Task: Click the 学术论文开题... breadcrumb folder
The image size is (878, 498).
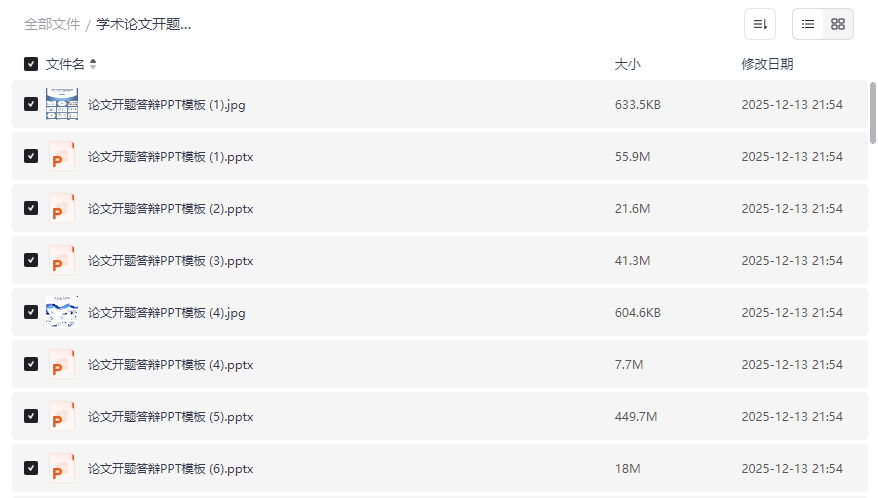Action: tap(144, 24)
